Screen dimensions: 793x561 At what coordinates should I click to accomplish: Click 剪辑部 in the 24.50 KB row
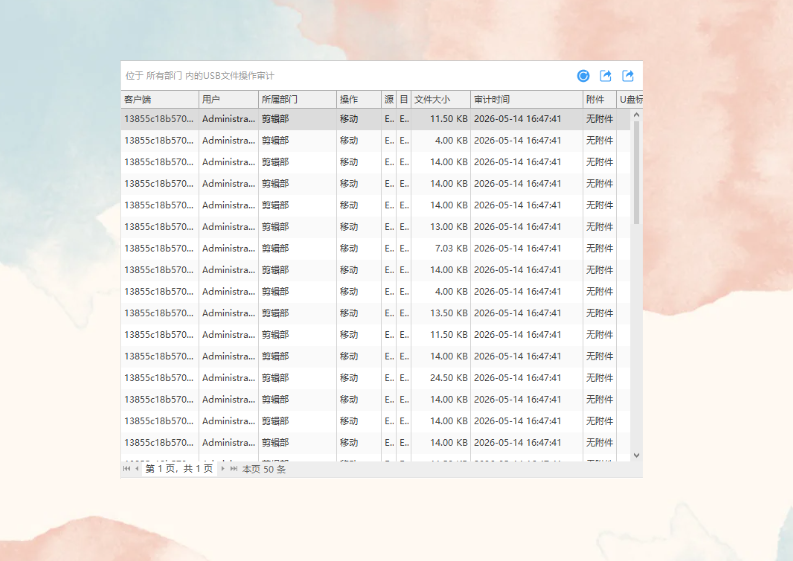point(275,378)
